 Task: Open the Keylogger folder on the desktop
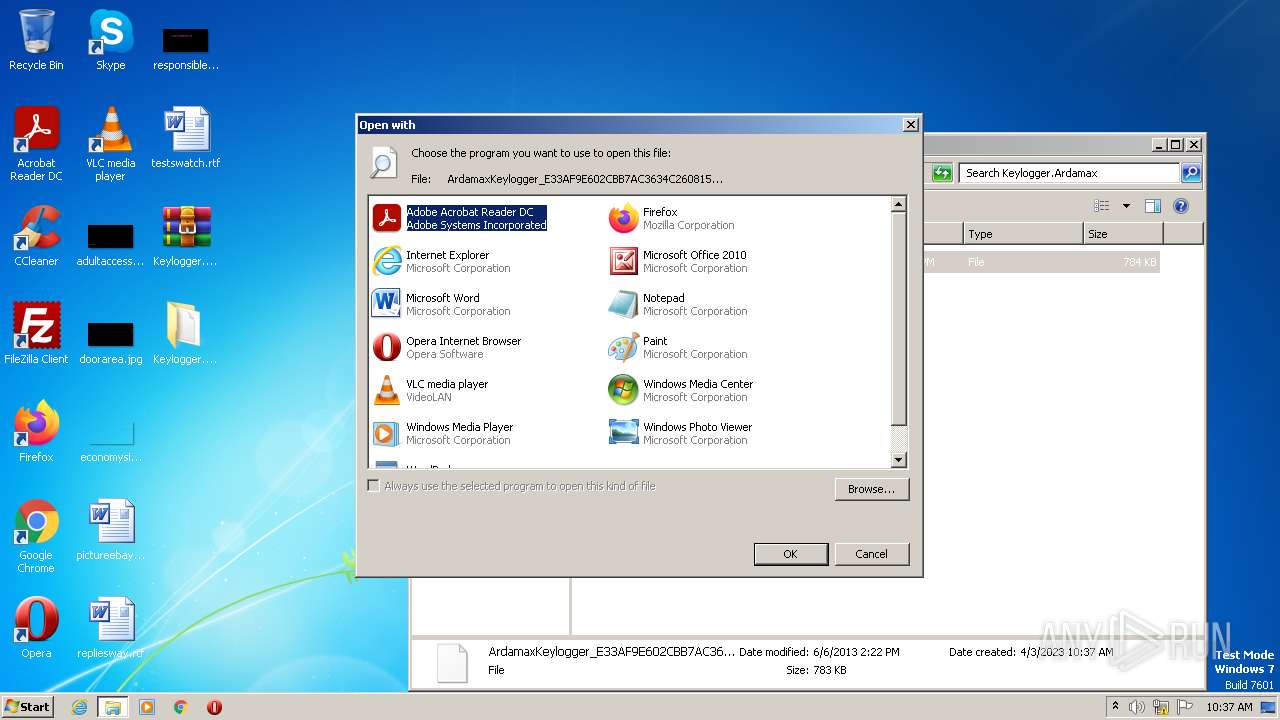(x=186, y=333)
